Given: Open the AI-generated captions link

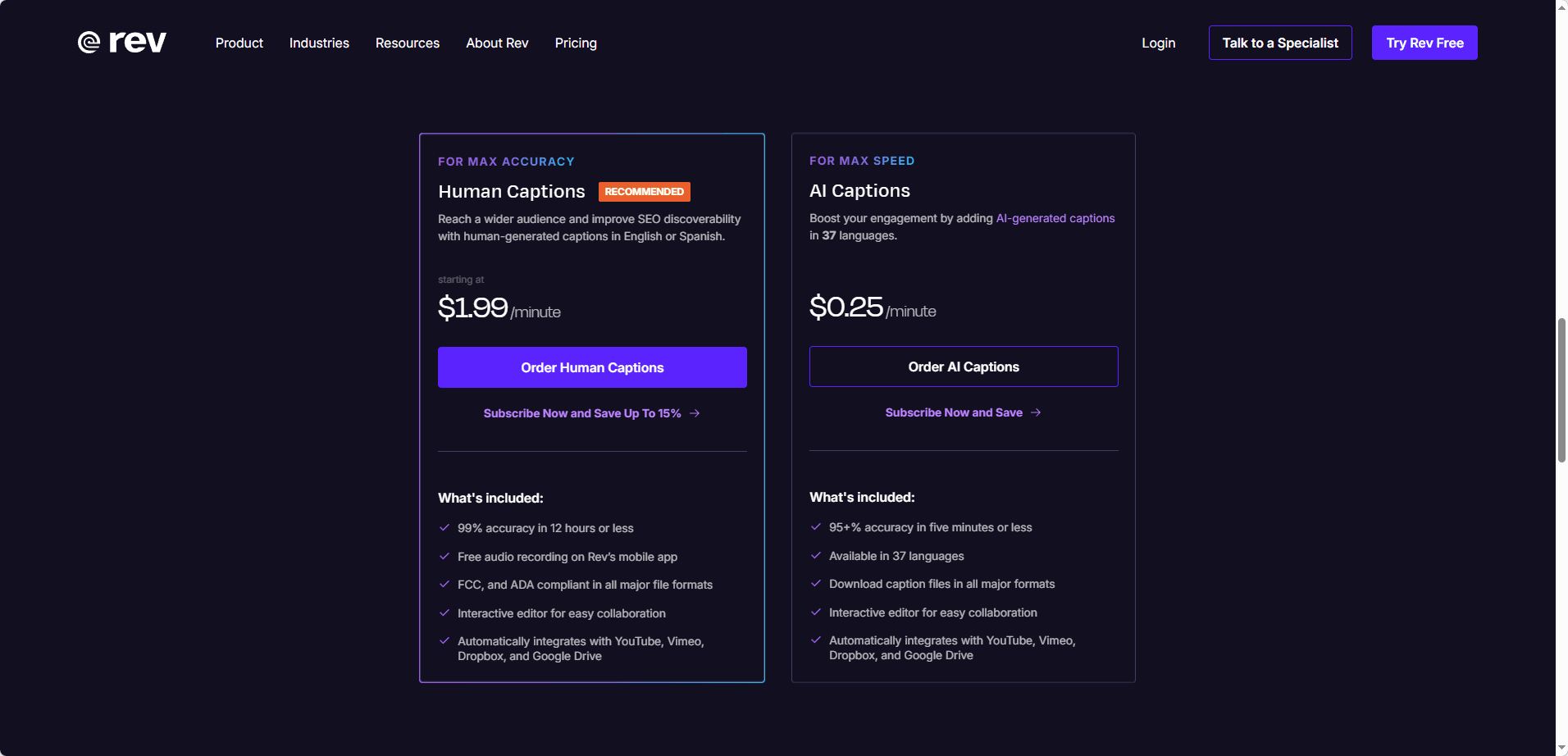Looking at the screenshot, I should pyautogui.click(x=1055, y=218).
